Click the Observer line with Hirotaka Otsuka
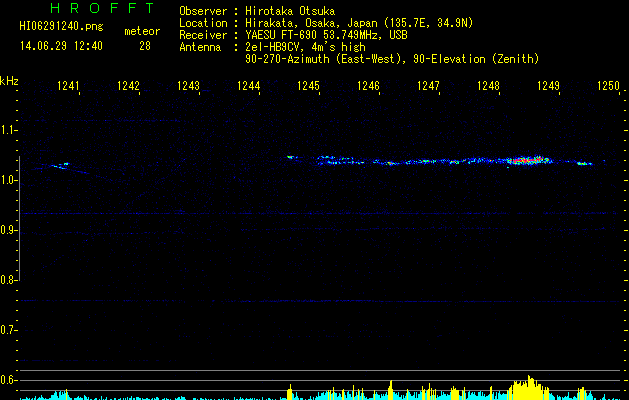This screenshot has height=400, width=629. tap(257, 11)
